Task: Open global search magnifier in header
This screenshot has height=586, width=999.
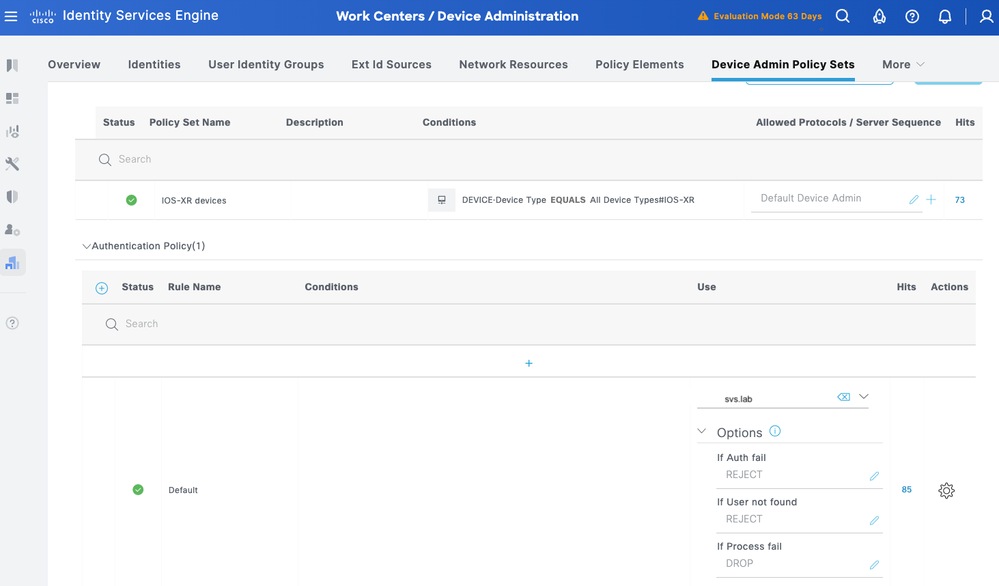Action: coord(842,16)
